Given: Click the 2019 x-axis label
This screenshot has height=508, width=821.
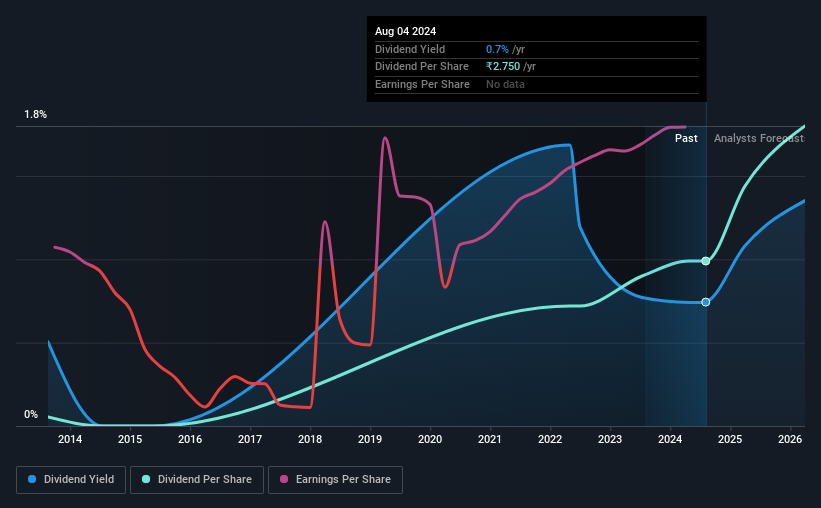Looking at the screenshot, I should (370, 439).
